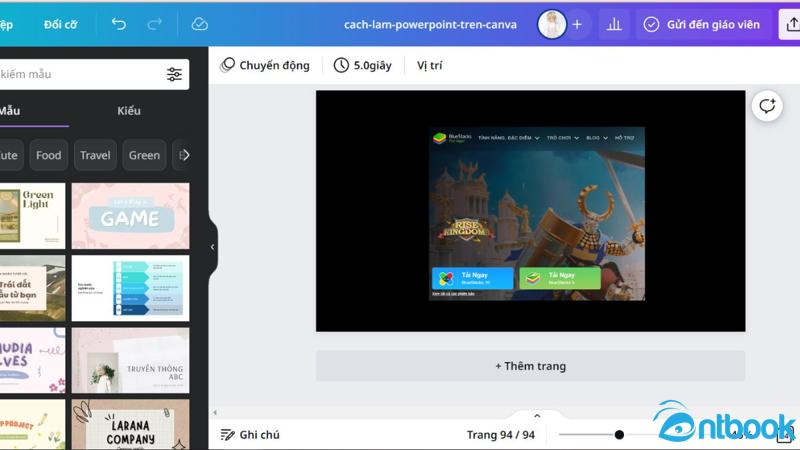
Task: Add a comment on the slide
Action: click(767, 106)
